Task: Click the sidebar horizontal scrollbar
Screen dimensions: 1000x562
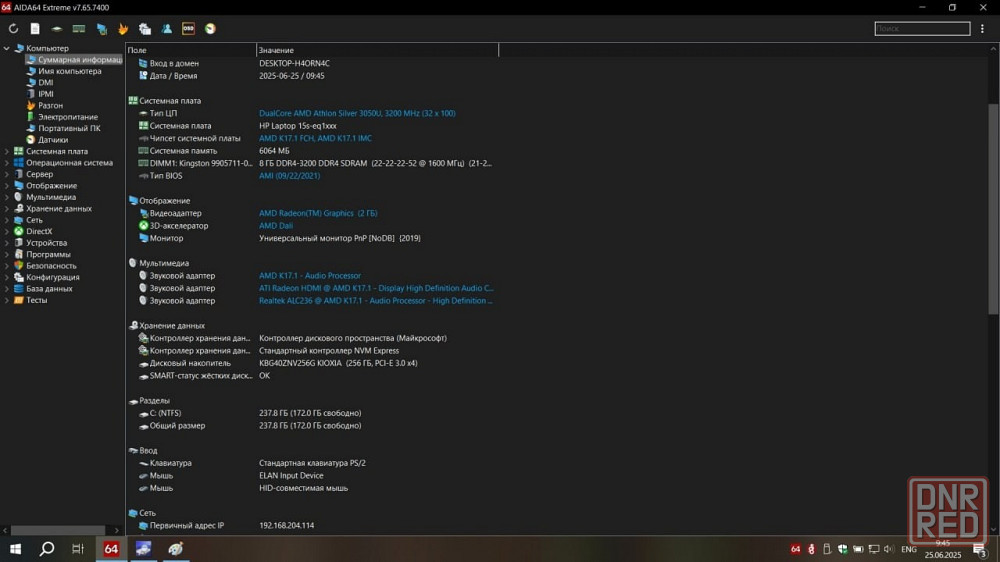Action: pos(58,530)
